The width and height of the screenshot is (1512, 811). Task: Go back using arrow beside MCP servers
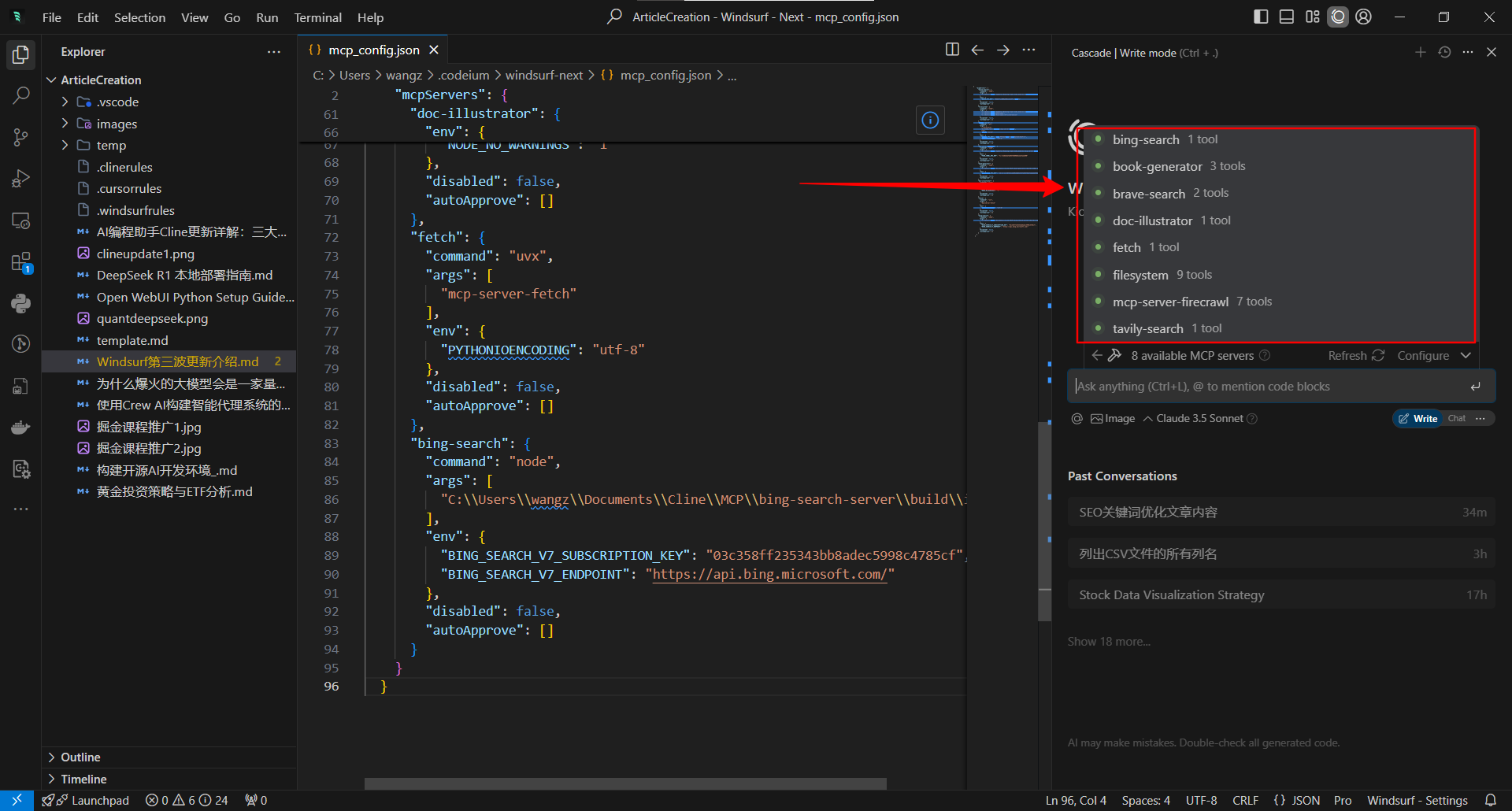[1097, 355]
